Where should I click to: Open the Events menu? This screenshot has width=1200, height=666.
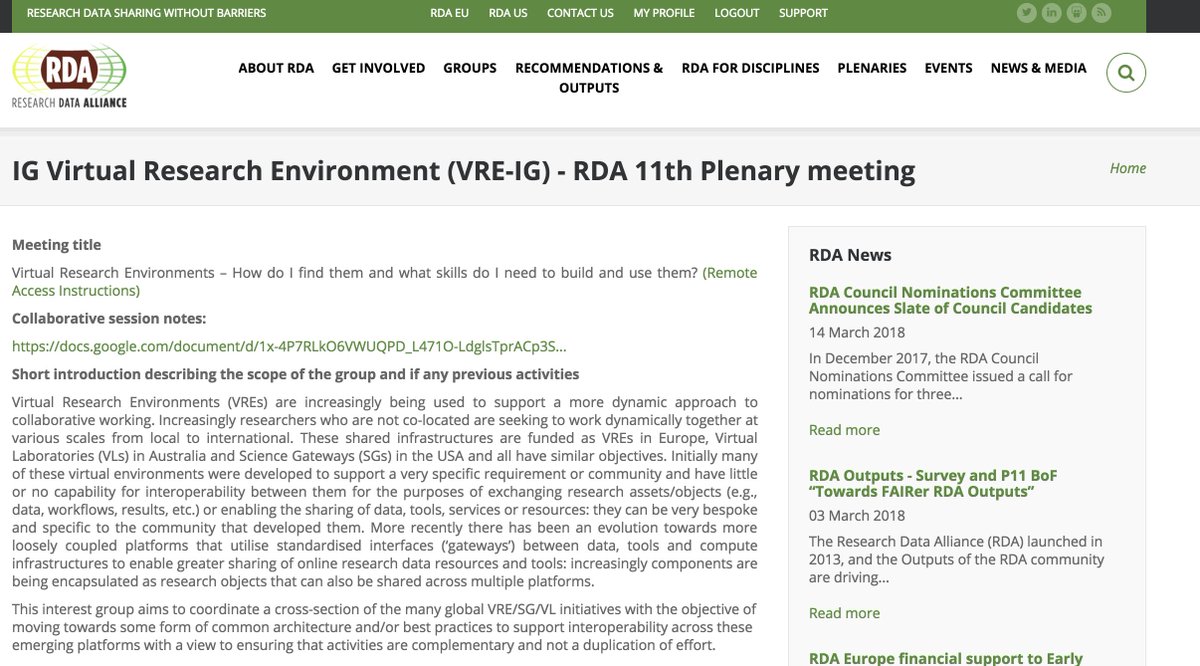pyautogui.click(x=948, y=68)
